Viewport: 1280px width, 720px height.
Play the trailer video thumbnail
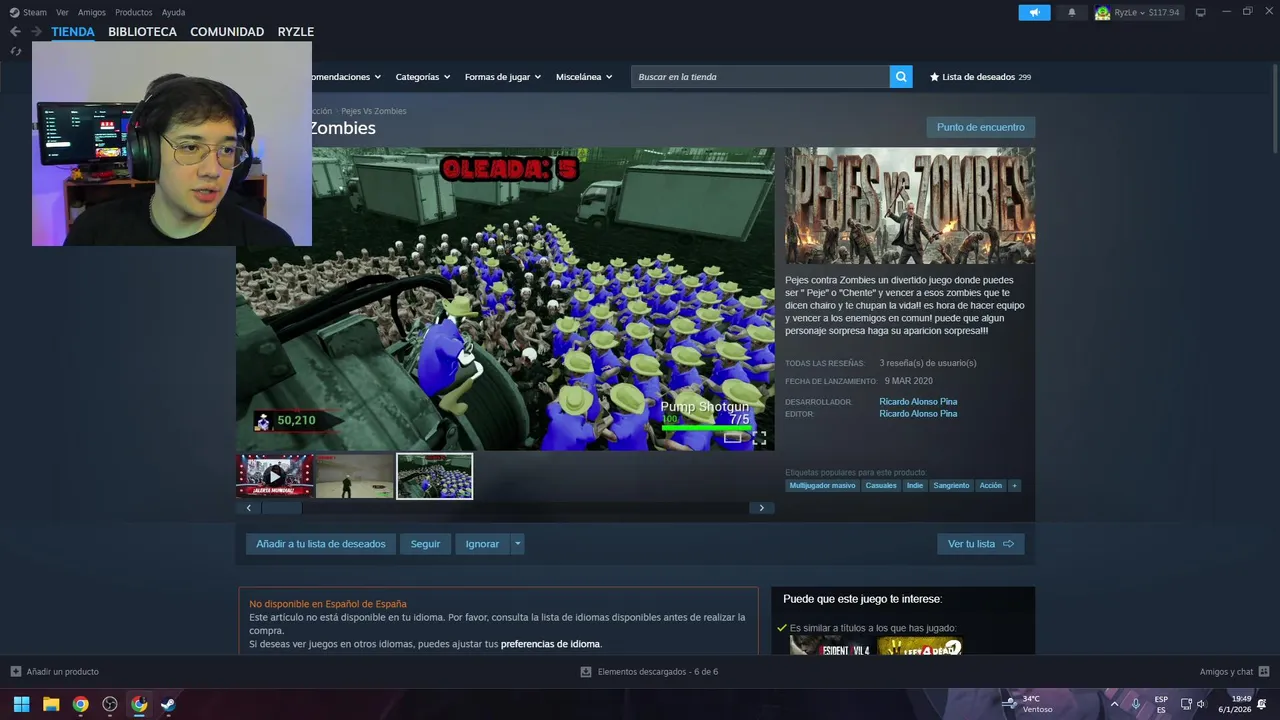tap(275, 476)
